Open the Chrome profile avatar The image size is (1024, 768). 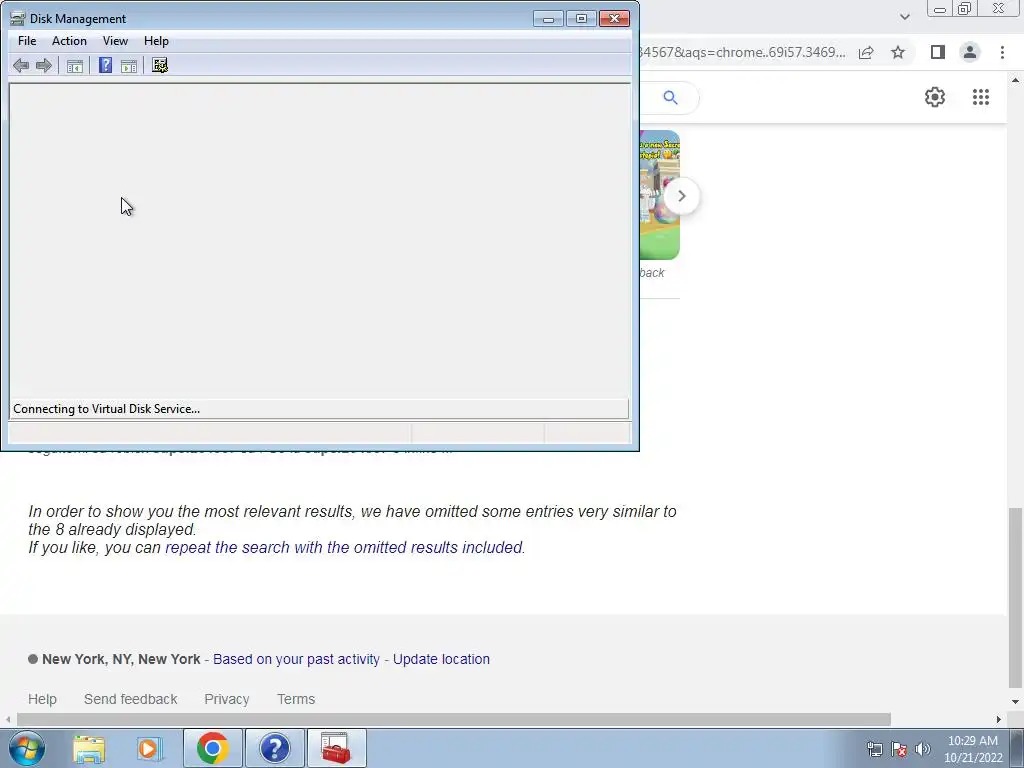click(970, 52)
